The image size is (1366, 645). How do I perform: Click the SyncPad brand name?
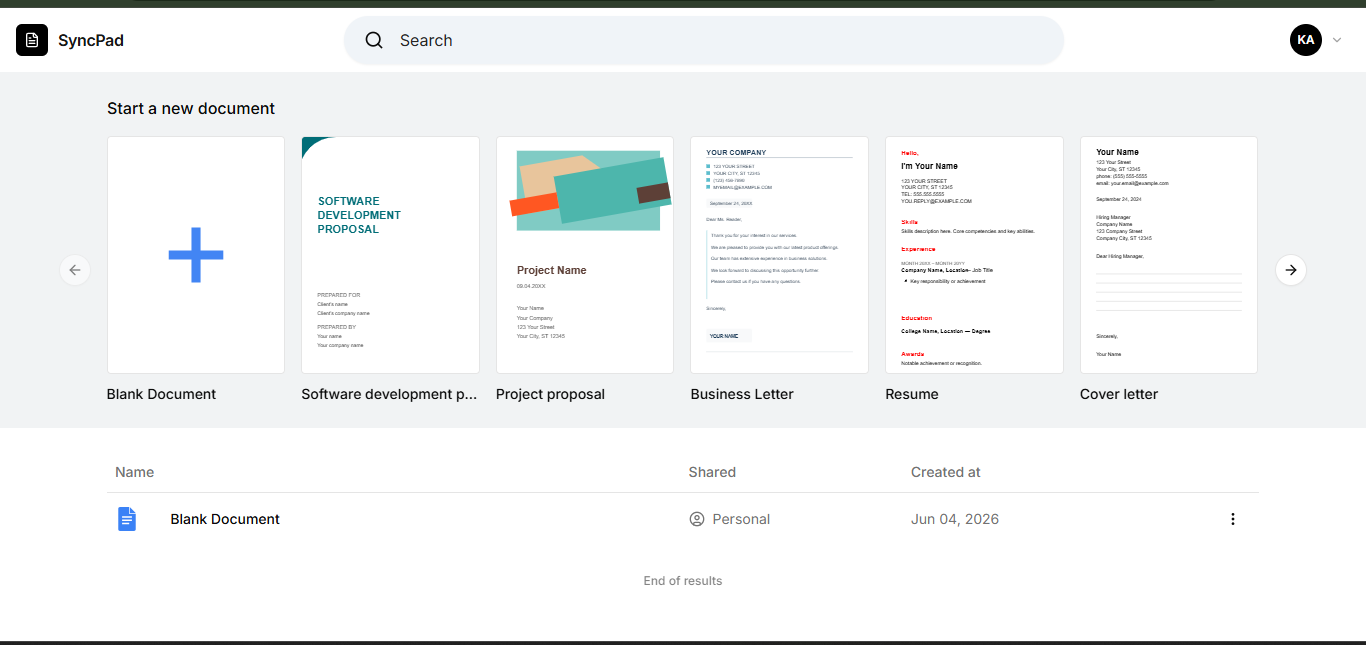91,40
